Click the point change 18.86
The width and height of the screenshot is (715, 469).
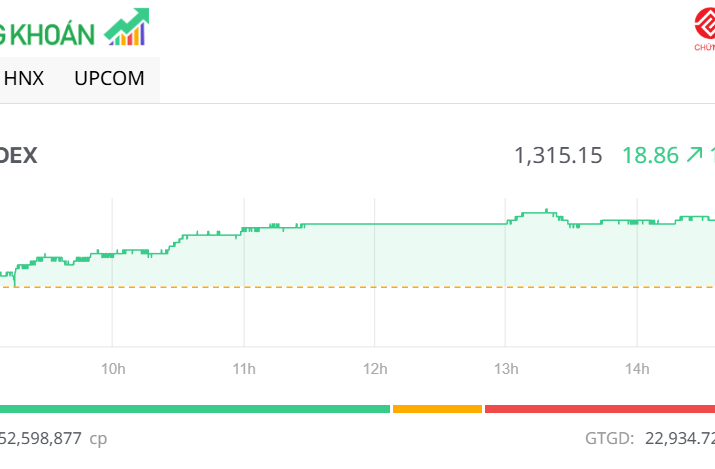click(651, 155)
